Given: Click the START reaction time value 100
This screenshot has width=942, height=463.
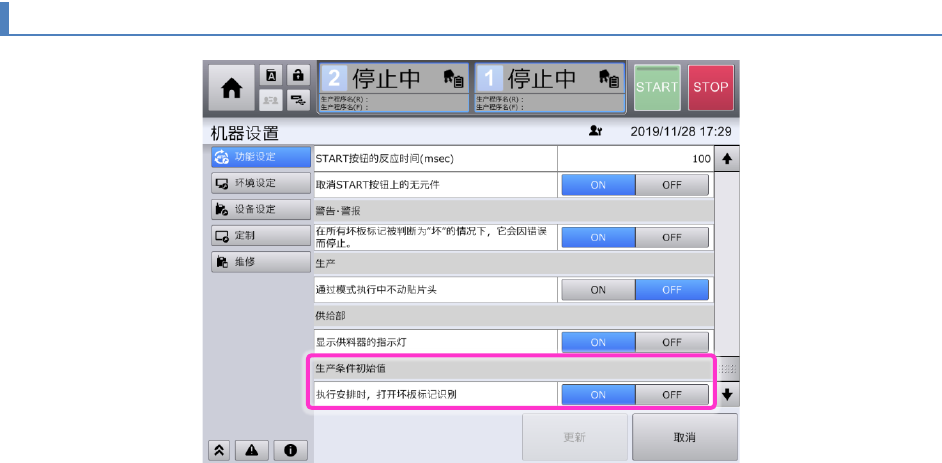Looking at the screenshot, I should click(x=636, y=159).
